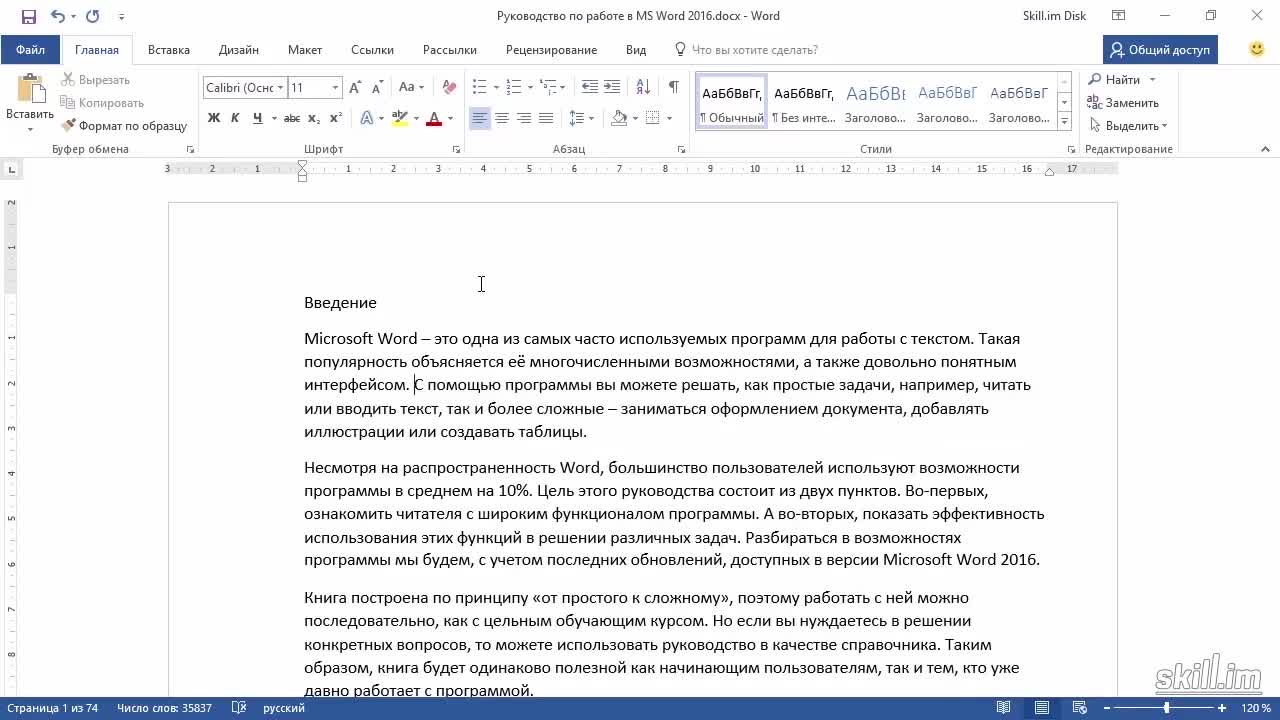Select Format Painter (Формат по образцу)
The height and width of the screenshot is (720, 1280).
point(125,126)
